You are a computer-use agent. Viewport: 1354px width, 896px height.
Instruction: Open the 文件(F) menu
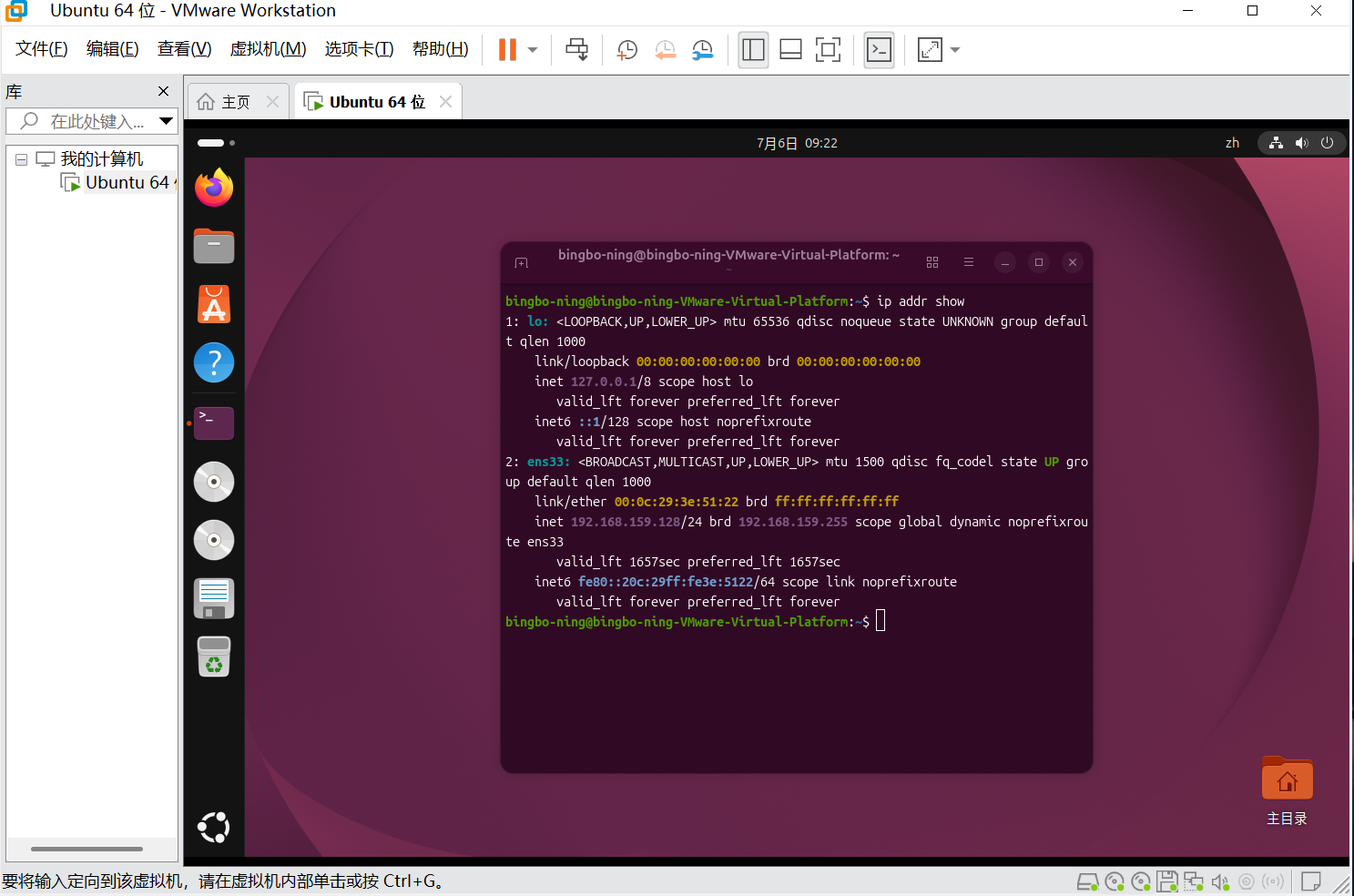(x=42, y=49)
